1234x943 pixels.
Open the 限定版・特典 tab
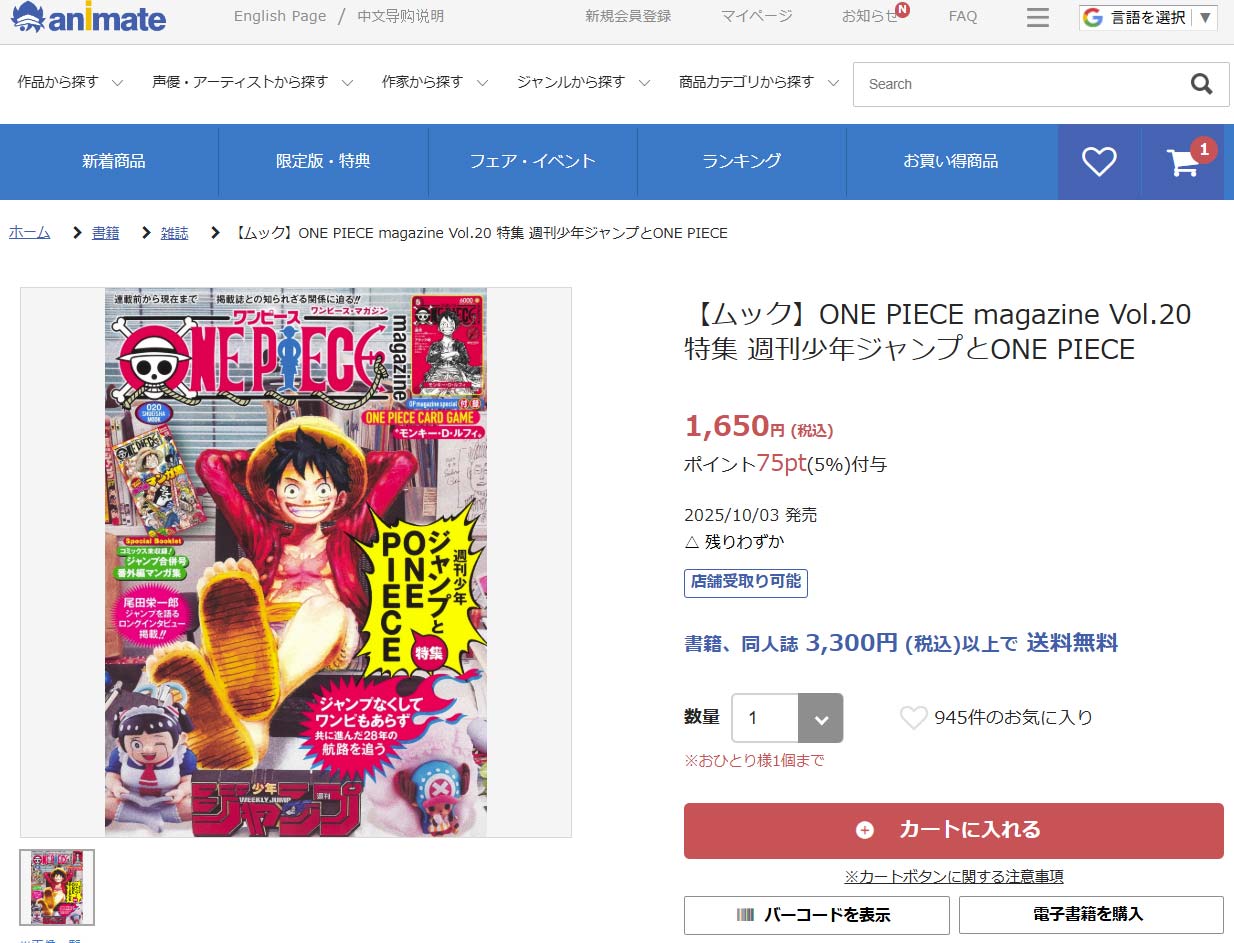pyautogui.click(x=323, y=161)
